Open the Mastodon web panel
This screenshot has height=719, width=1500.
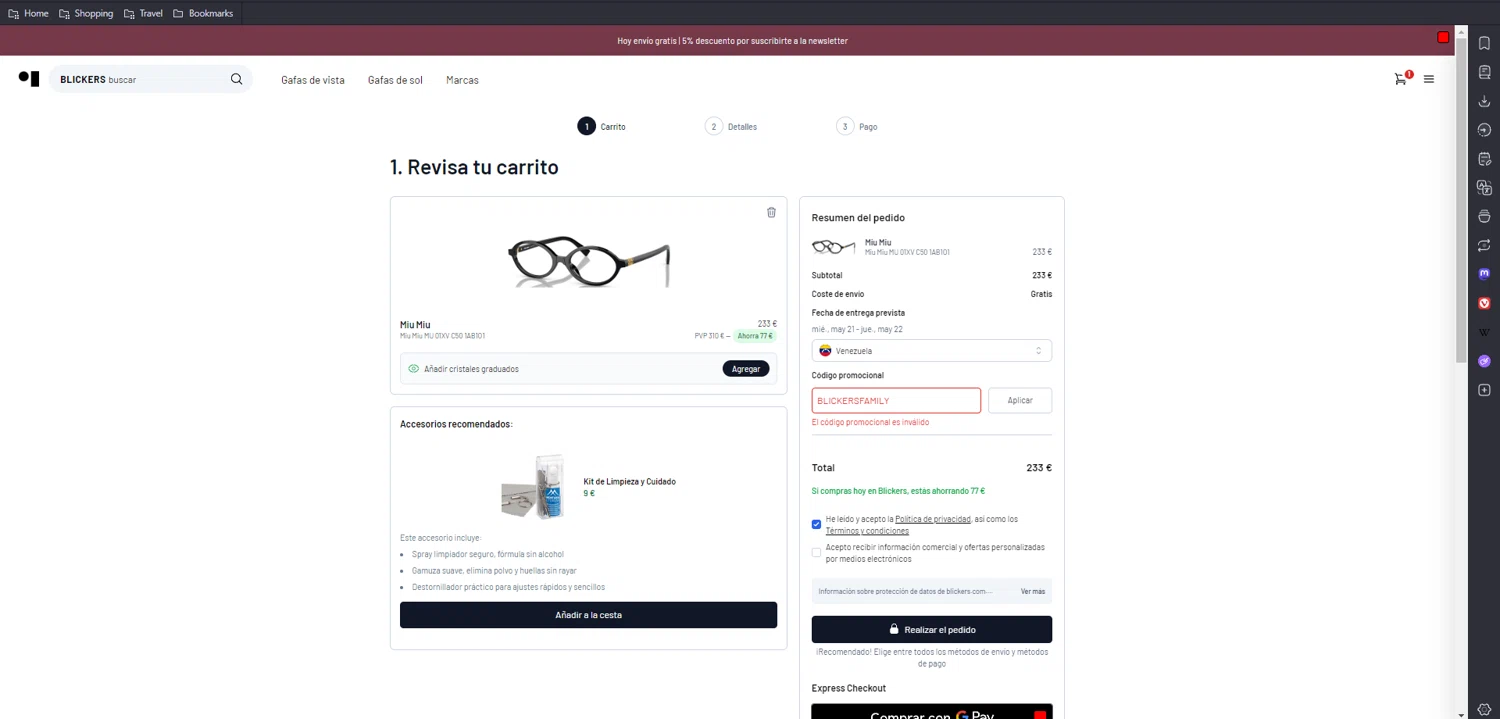coord(1485,273)
